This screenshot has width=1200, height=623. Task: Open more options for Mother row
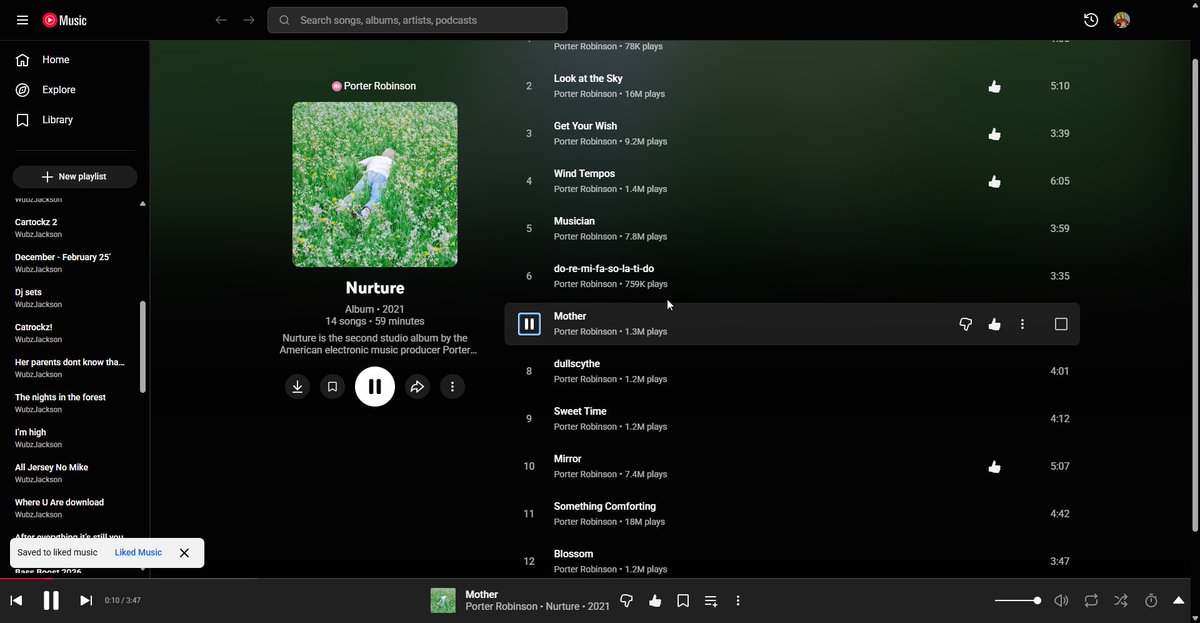(x=1022, y=324)
